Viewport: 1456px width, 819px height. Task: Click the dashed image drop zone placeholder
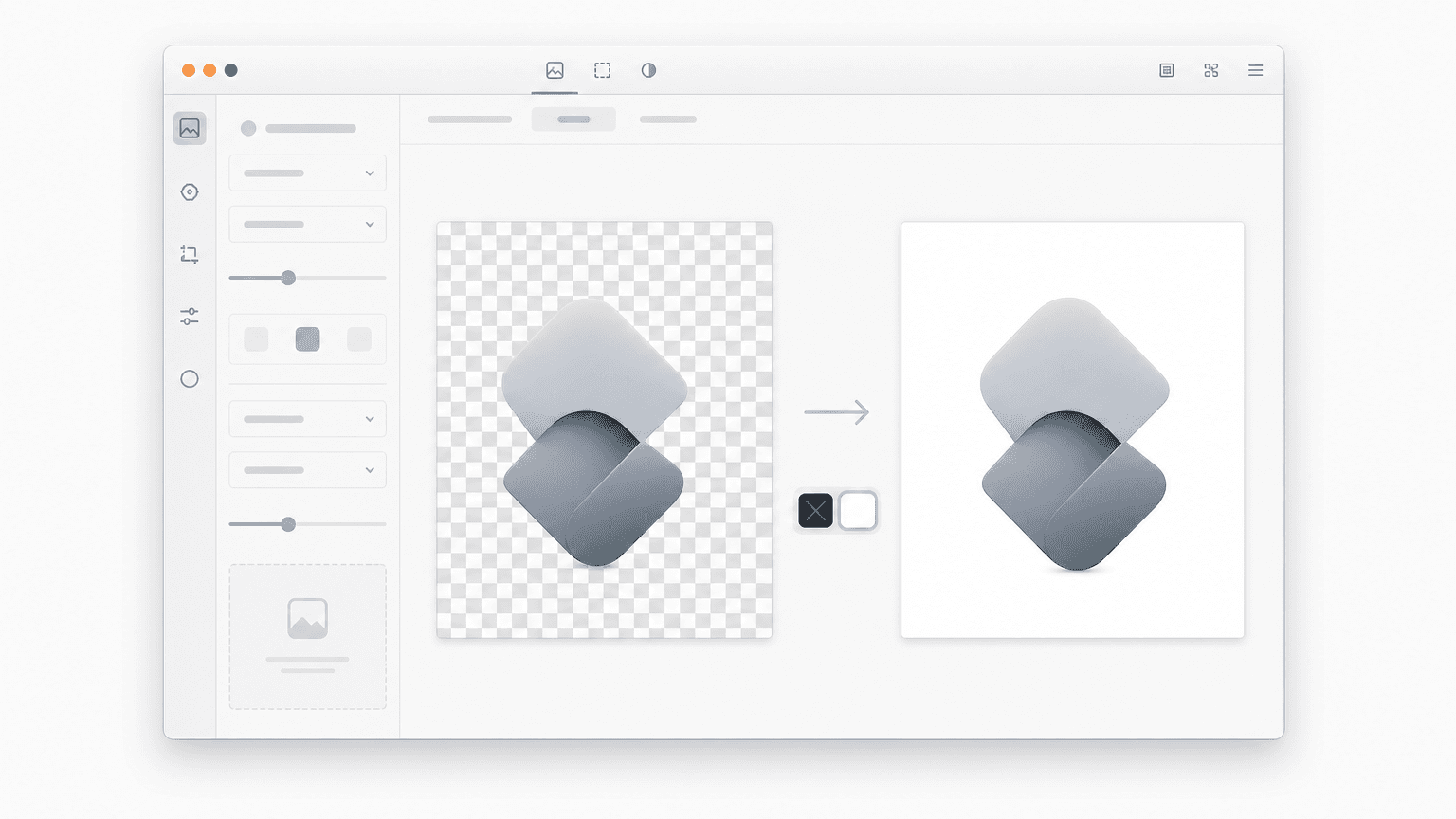pos(308,637)
